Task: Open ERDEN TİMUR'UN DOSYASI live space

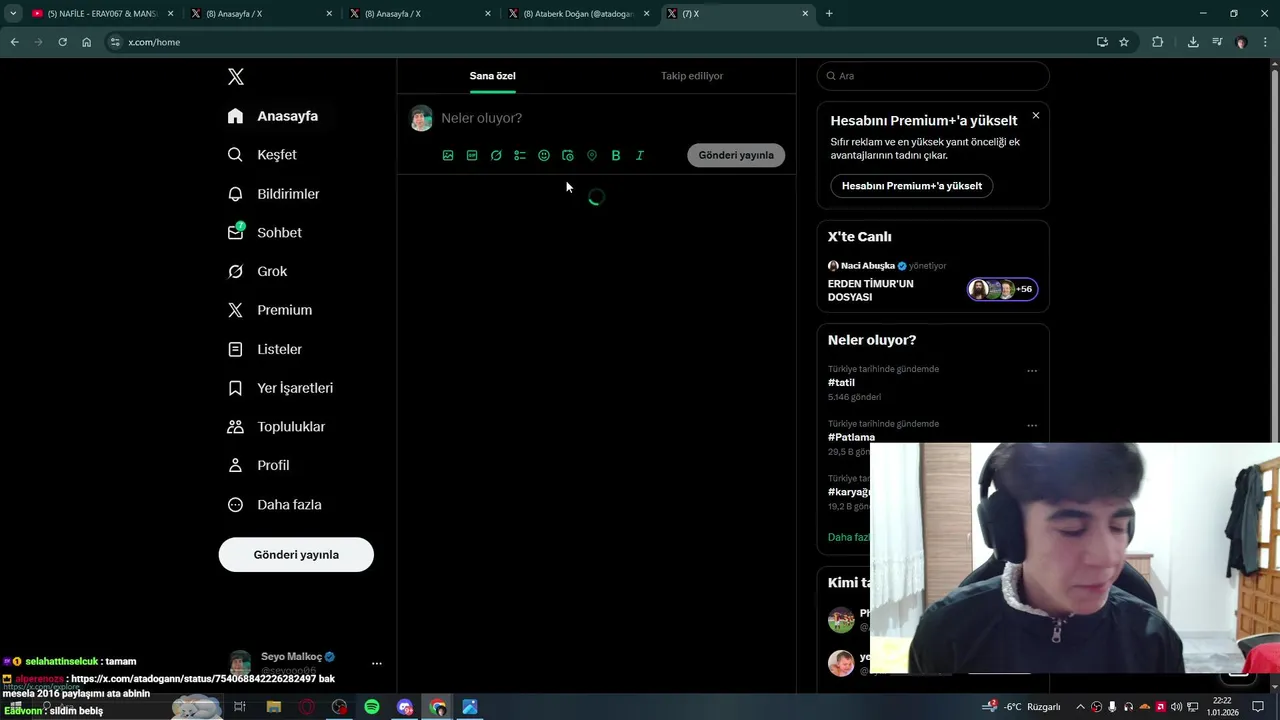Action: coord(871,290)
